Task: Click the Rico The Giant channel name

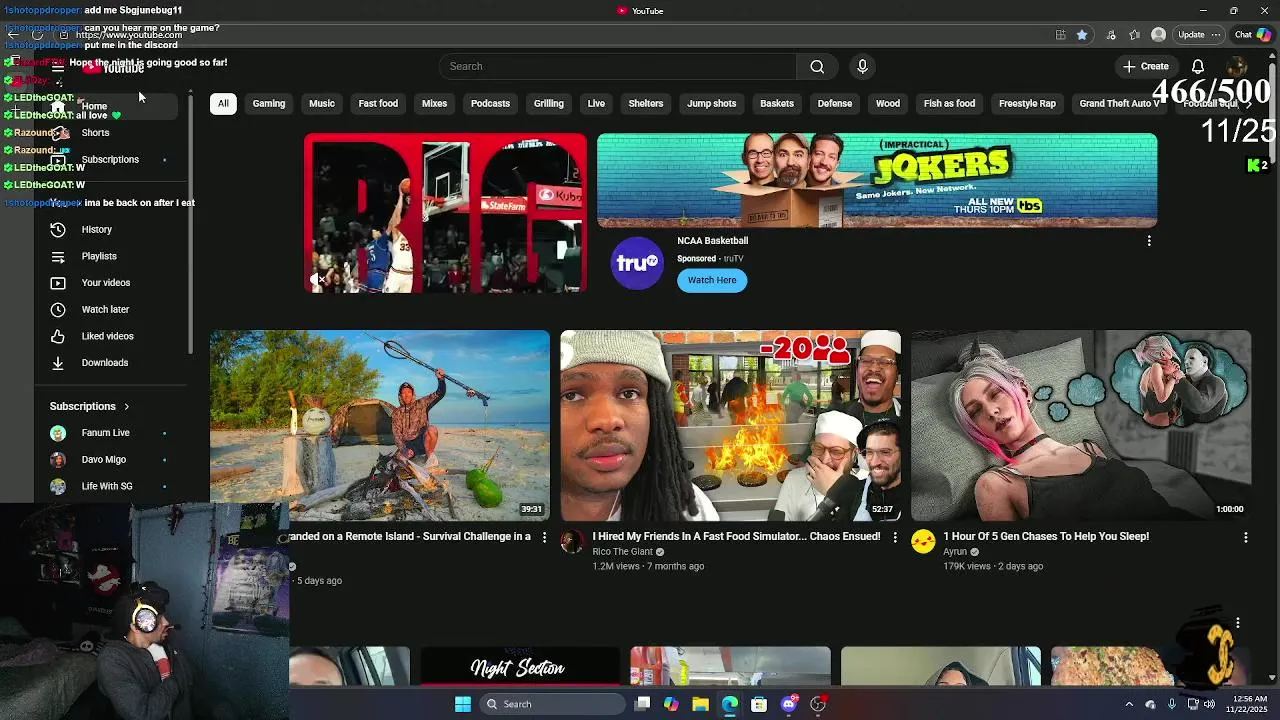Action: click(622, 552)
